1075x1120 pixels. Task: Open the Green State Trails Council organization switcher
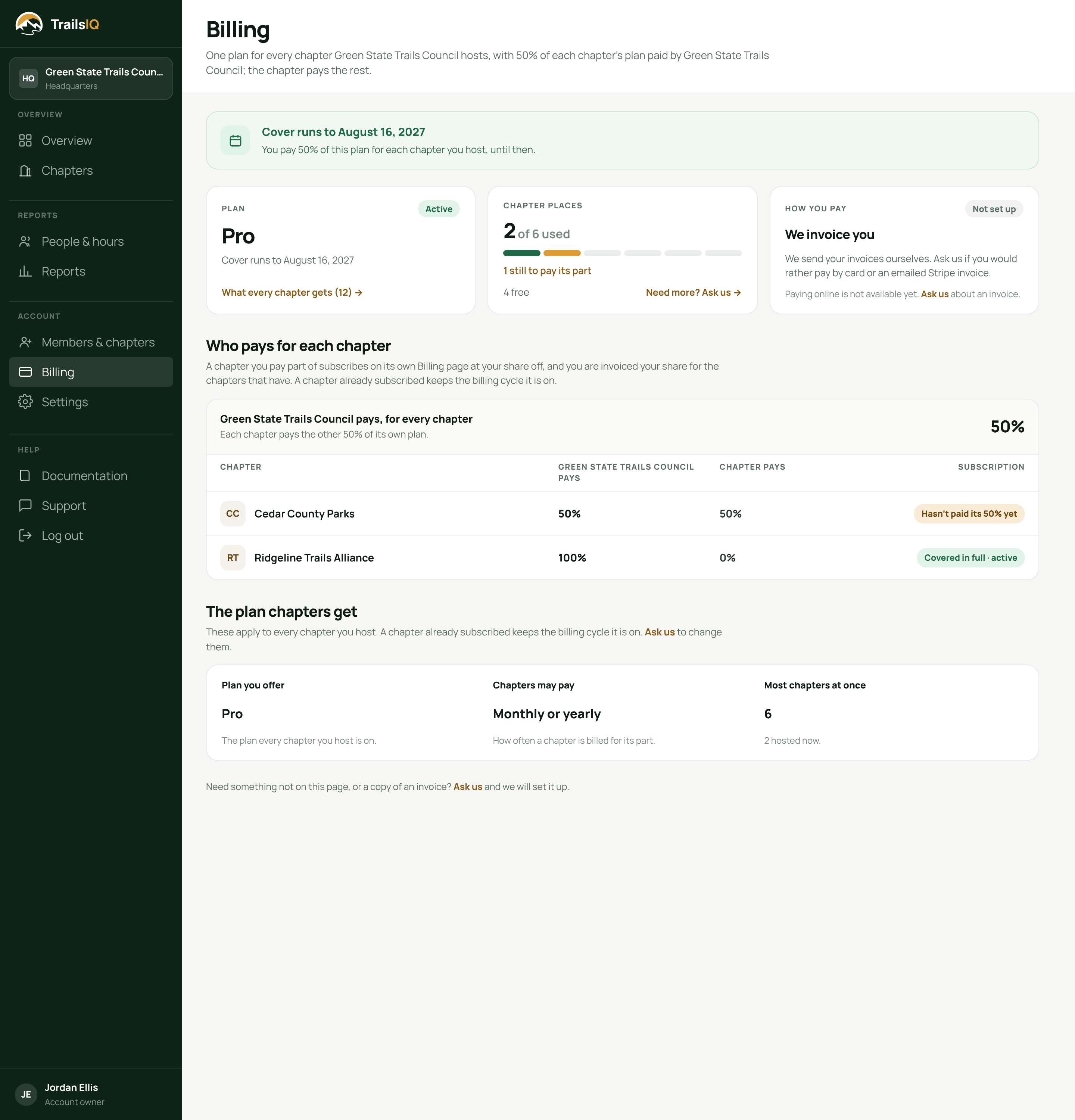coord(91,78)
